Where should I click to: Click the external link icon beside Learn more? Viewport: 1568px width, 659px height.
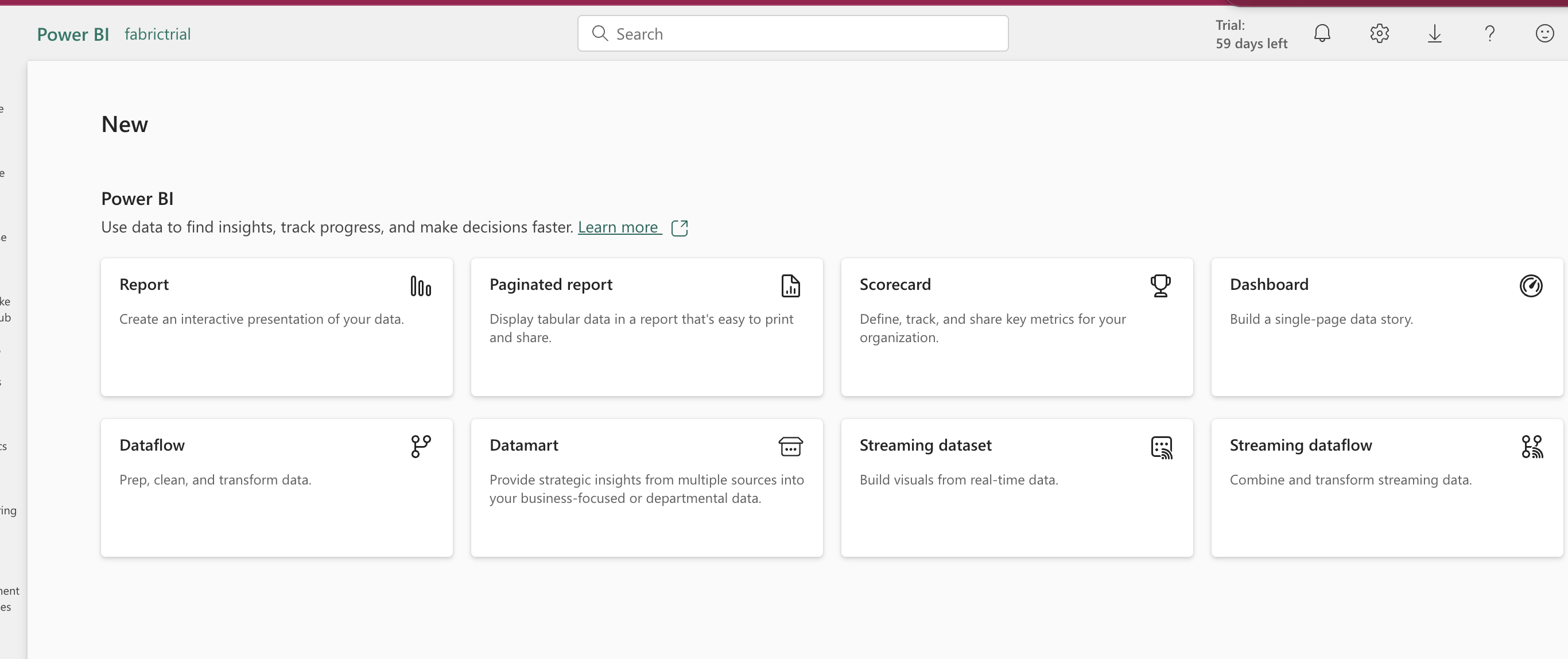(x=680, y=228)
